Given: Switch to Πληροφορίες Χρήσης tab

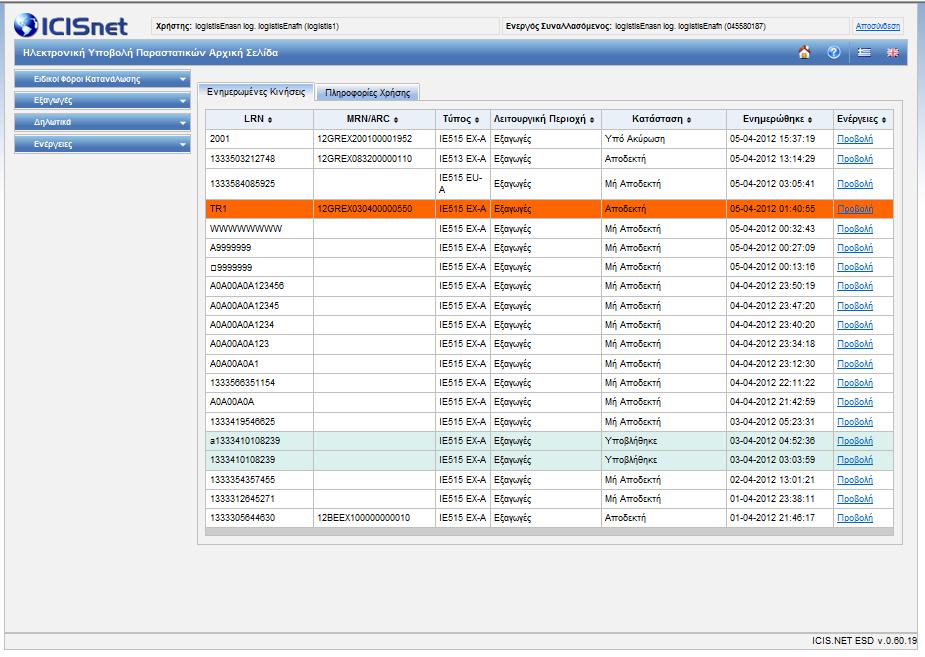Looking at the screenshot, I should coord(368,93).
